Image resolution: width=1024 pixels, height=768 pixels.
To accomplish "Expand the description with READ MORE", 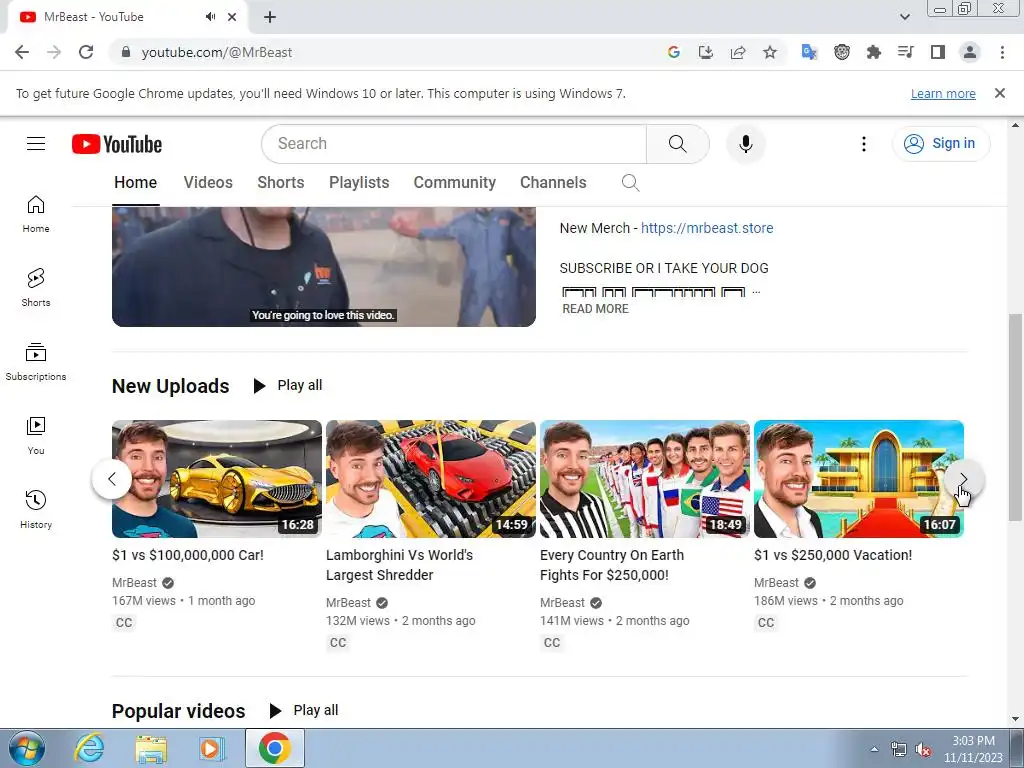I will [x=595, y=309].
